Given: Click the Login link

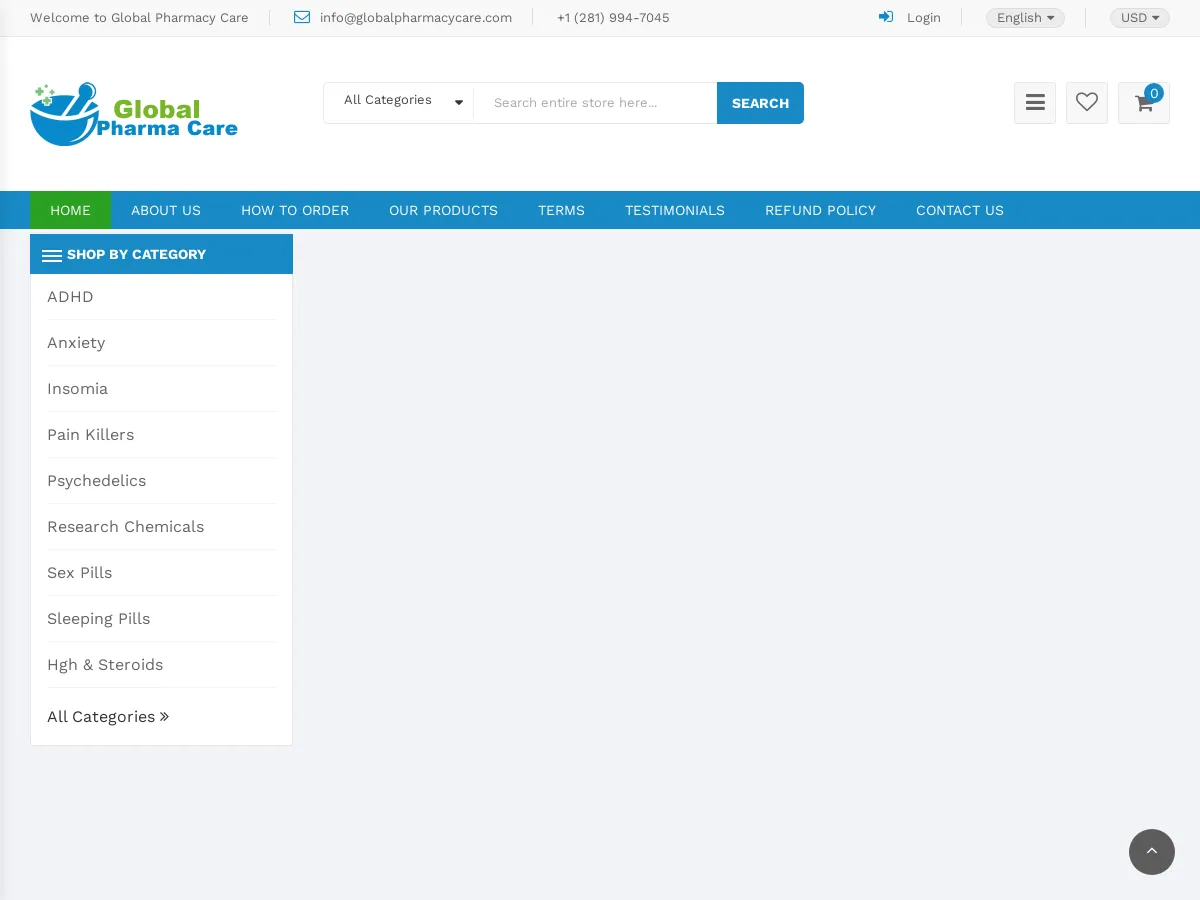Looking at the screenshot, I should pos(923,17).
